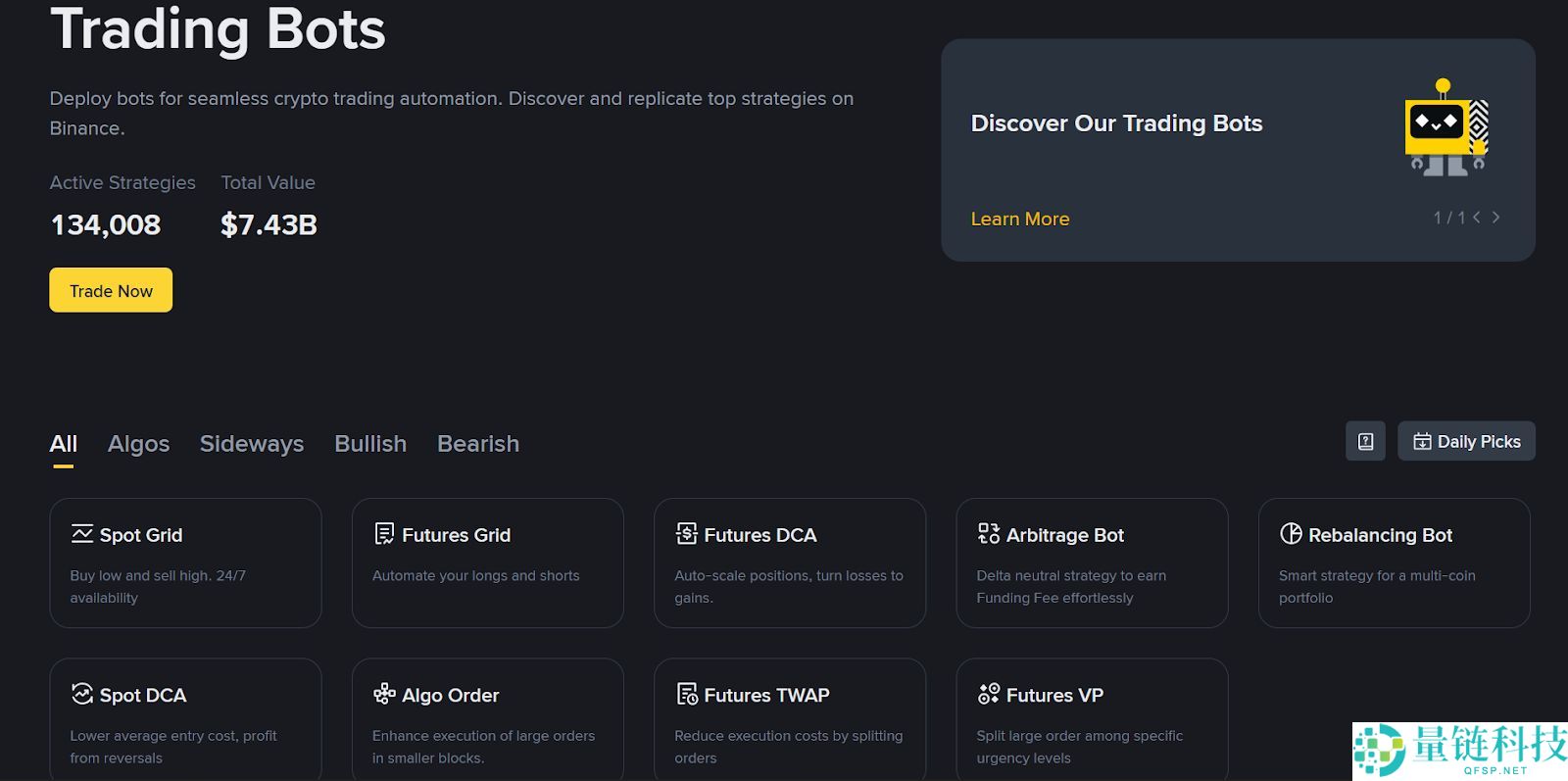Image resolution: width=1568 pixels, height=781 pixels.
Task: Open the Algo Order title
Action: 451,695
